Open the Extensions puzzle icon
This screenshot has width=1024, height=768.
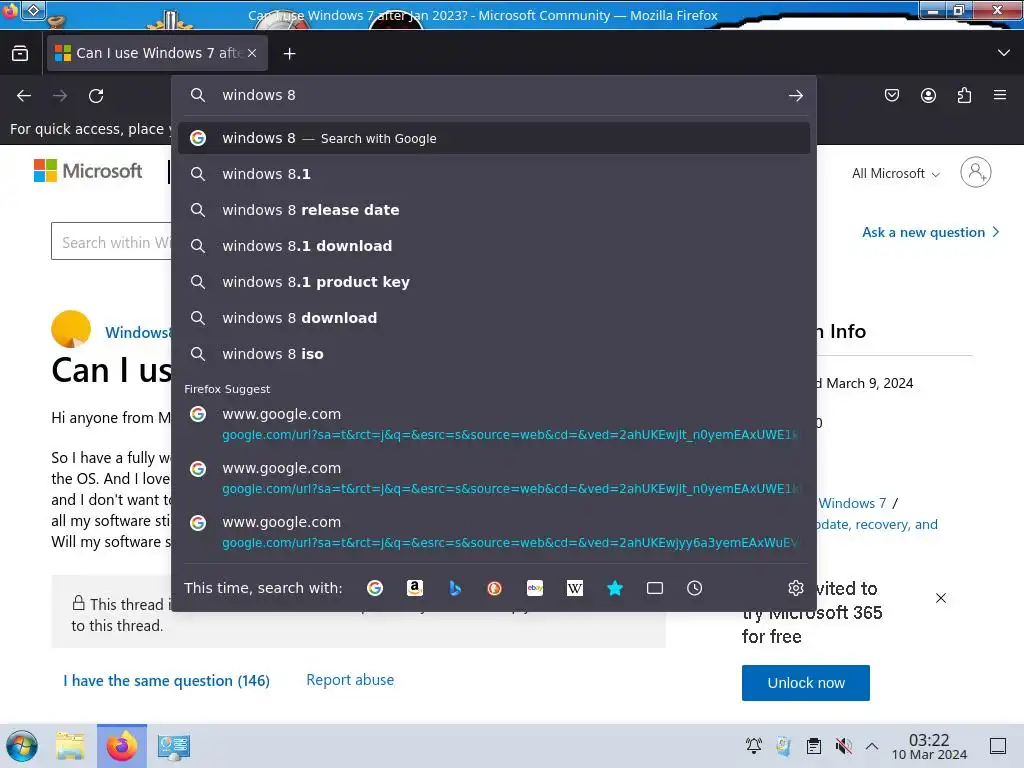coord(964,95)
